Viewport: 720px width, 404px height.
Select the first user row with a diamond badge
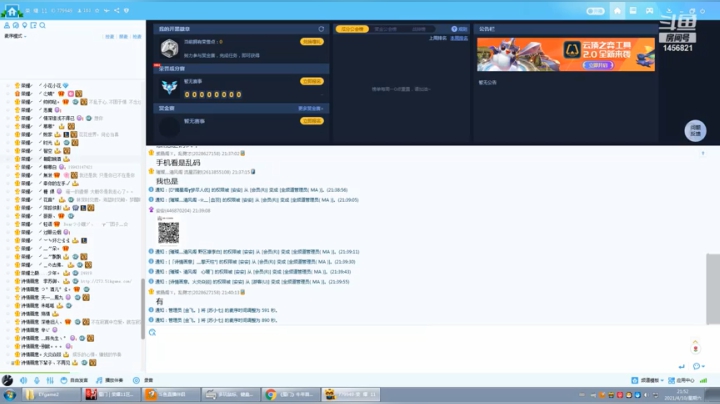[73, 85]
